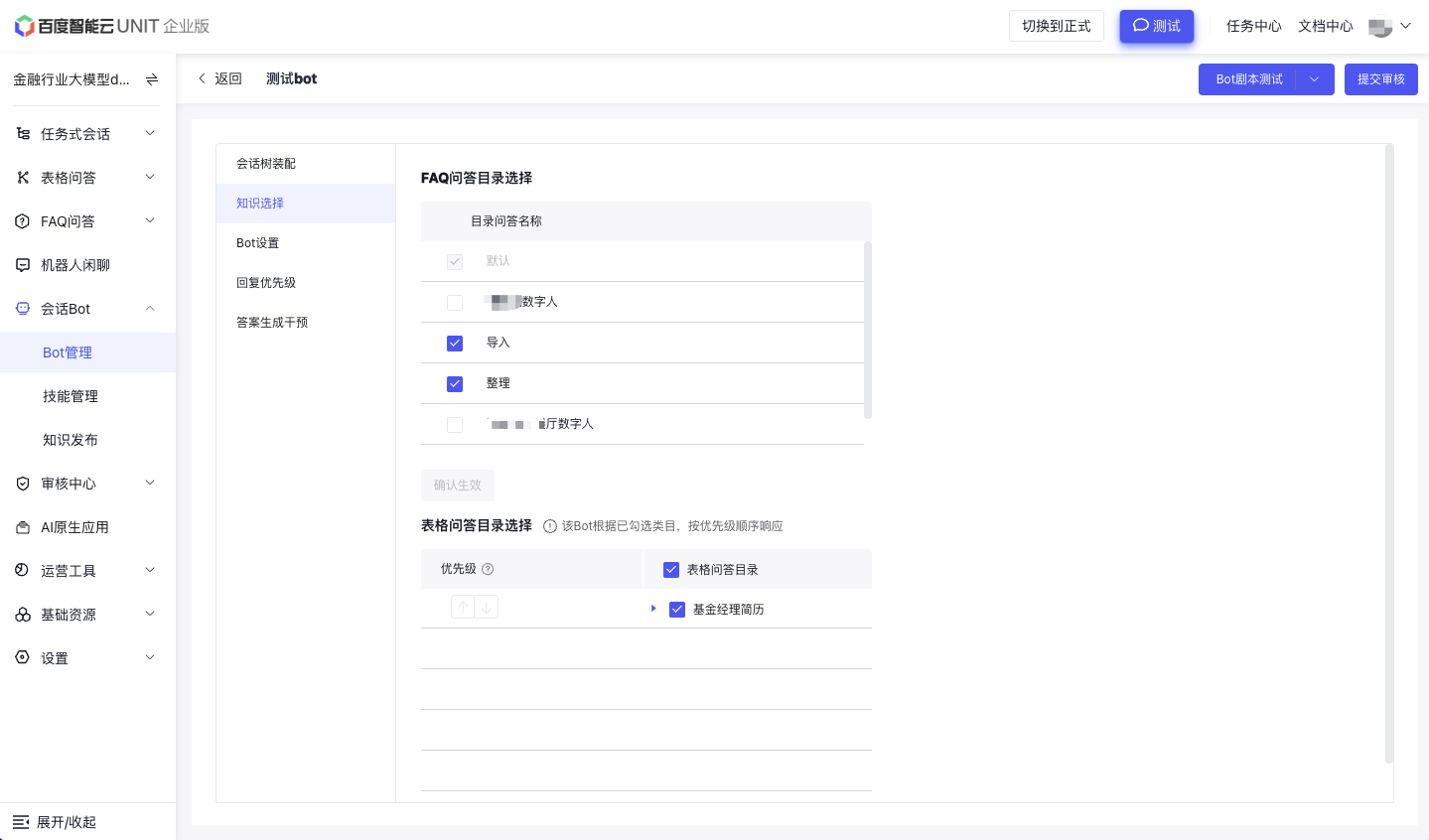Uncheck the 基金经理简历 checkbox
This screenshot has height=840, width=1429.
tap(677, 610)
